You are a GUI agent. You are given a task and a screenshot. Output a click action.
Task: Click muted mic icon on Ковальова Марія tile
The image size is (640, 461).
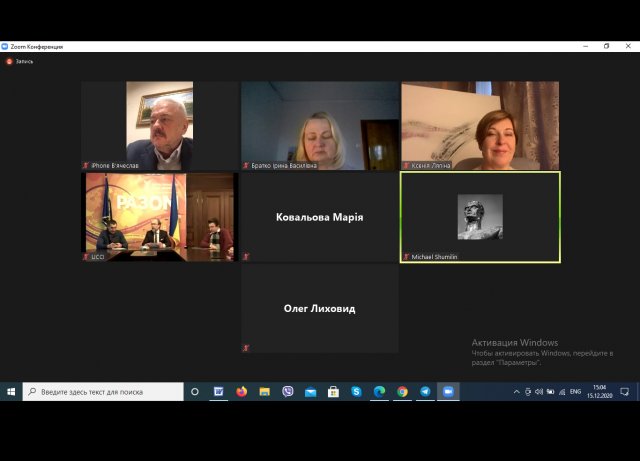(246, 257)
